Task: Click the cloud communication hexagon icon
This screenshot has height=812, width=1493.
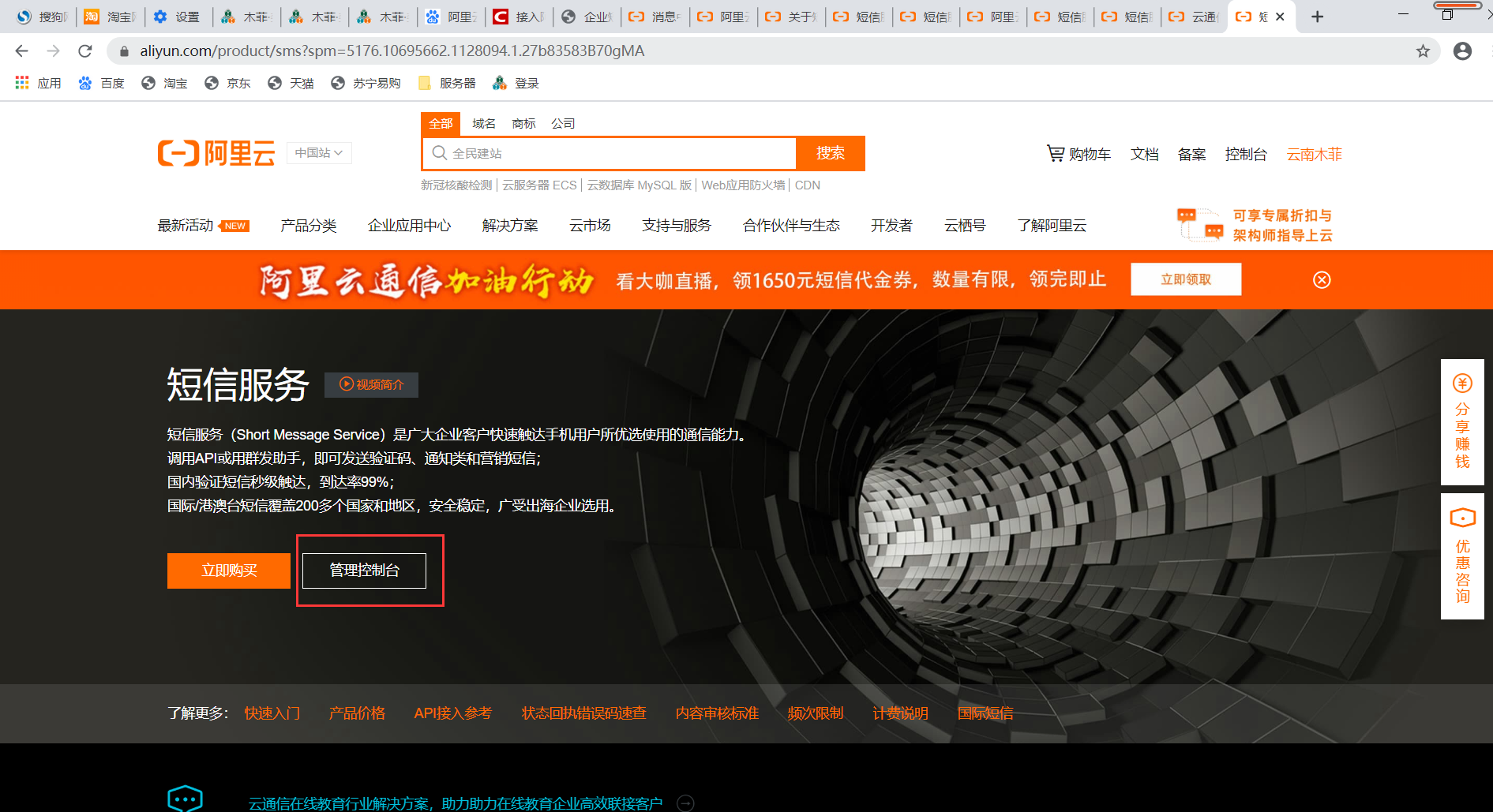Action: click(186, 799)
